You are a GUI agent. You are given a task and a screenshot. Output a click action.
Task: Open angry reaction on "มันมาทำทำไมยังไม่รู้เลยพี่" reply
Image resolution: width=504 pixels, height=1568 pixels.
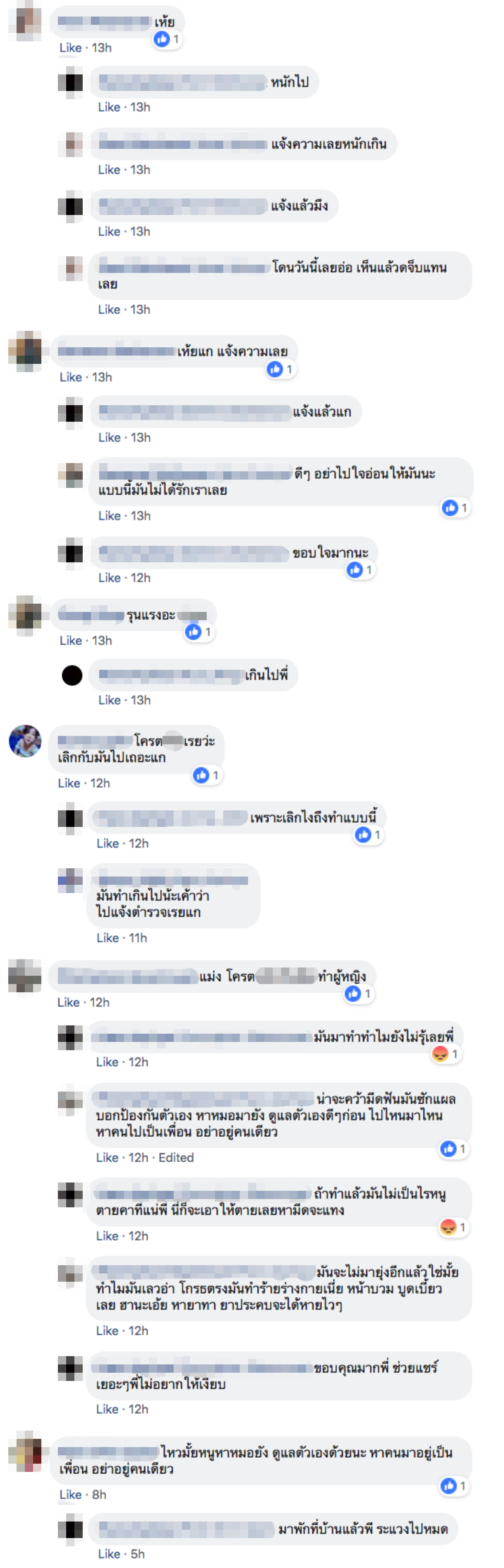click(x=446, y=1054)
